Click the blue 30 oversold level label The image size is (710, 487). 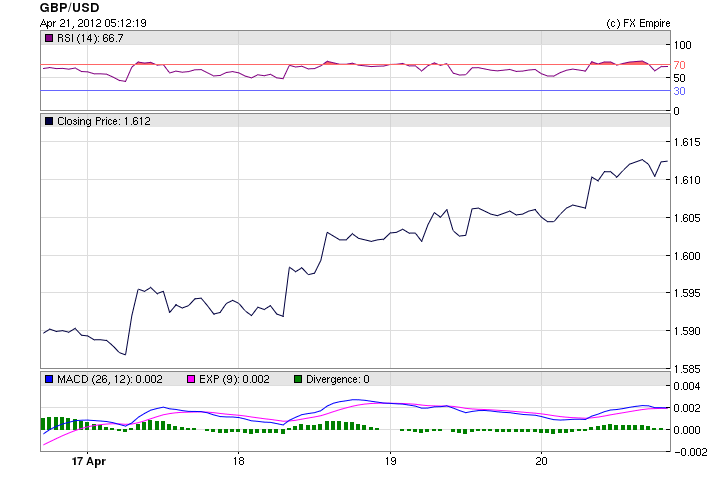[x=680, y=91]
